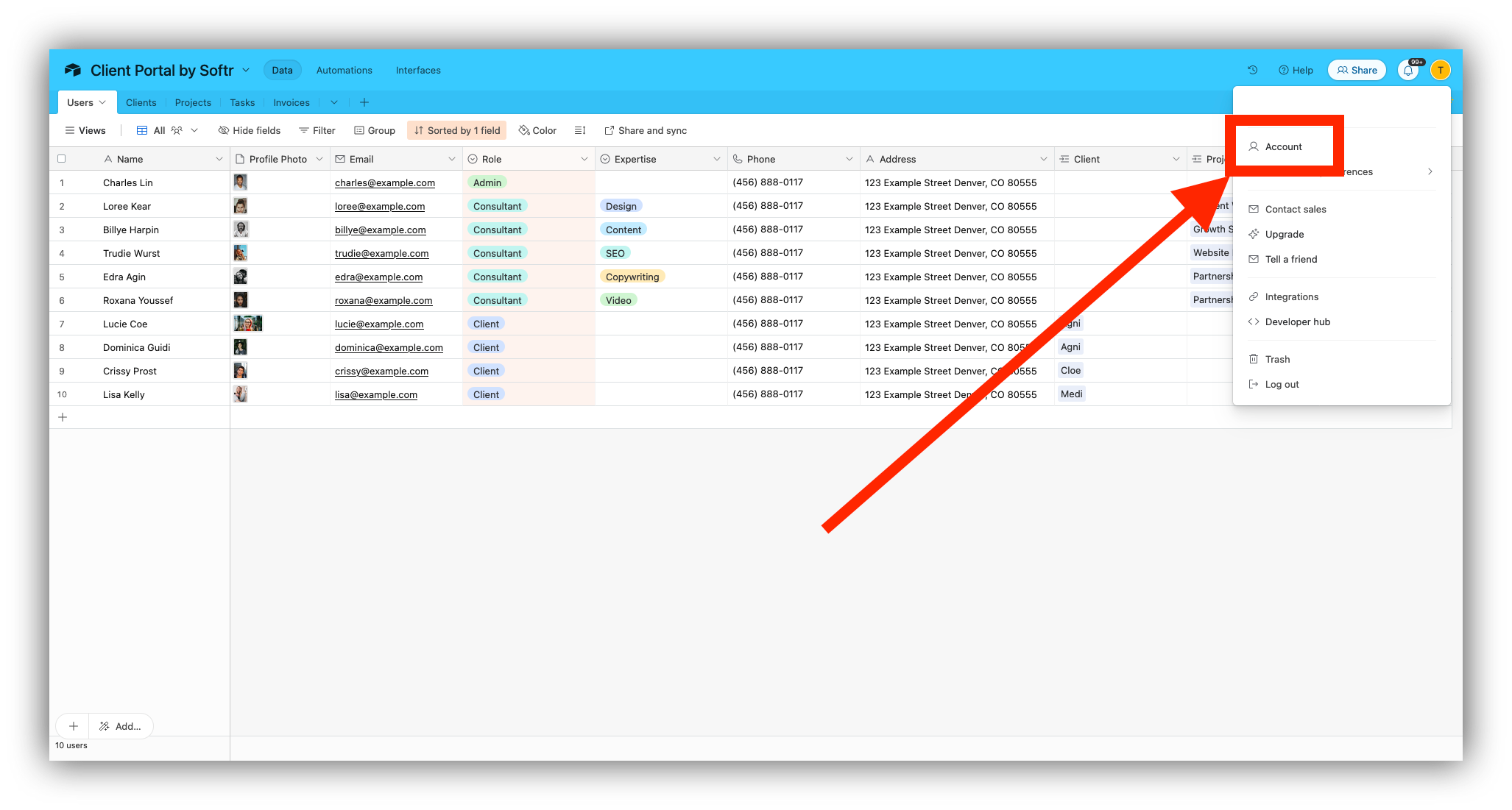Click the Integrations icon link
1512x810 pixels.
click(x=1291, y=296)
